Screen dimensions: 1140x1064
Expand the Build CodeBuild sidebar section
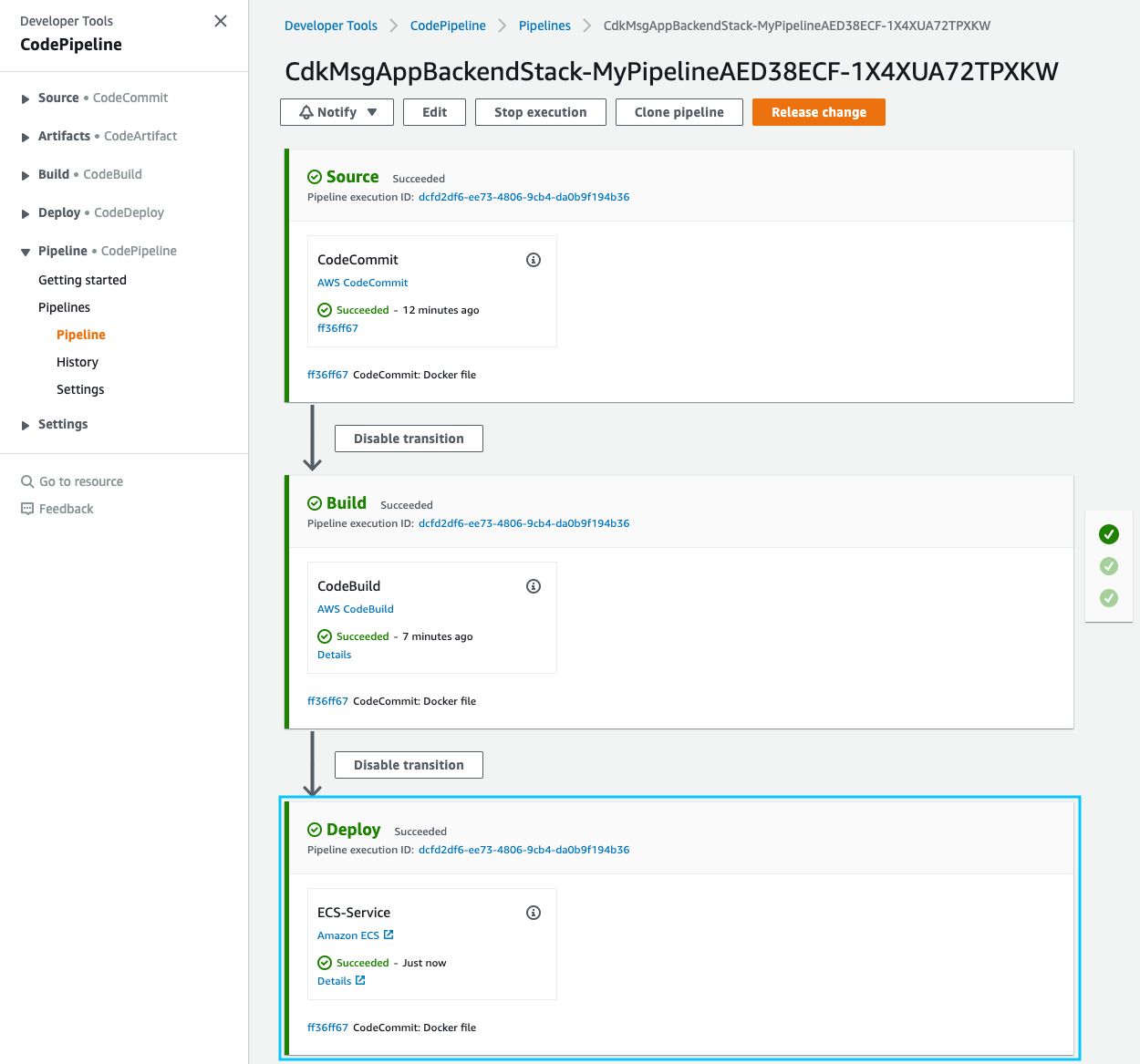click(26, 174)
